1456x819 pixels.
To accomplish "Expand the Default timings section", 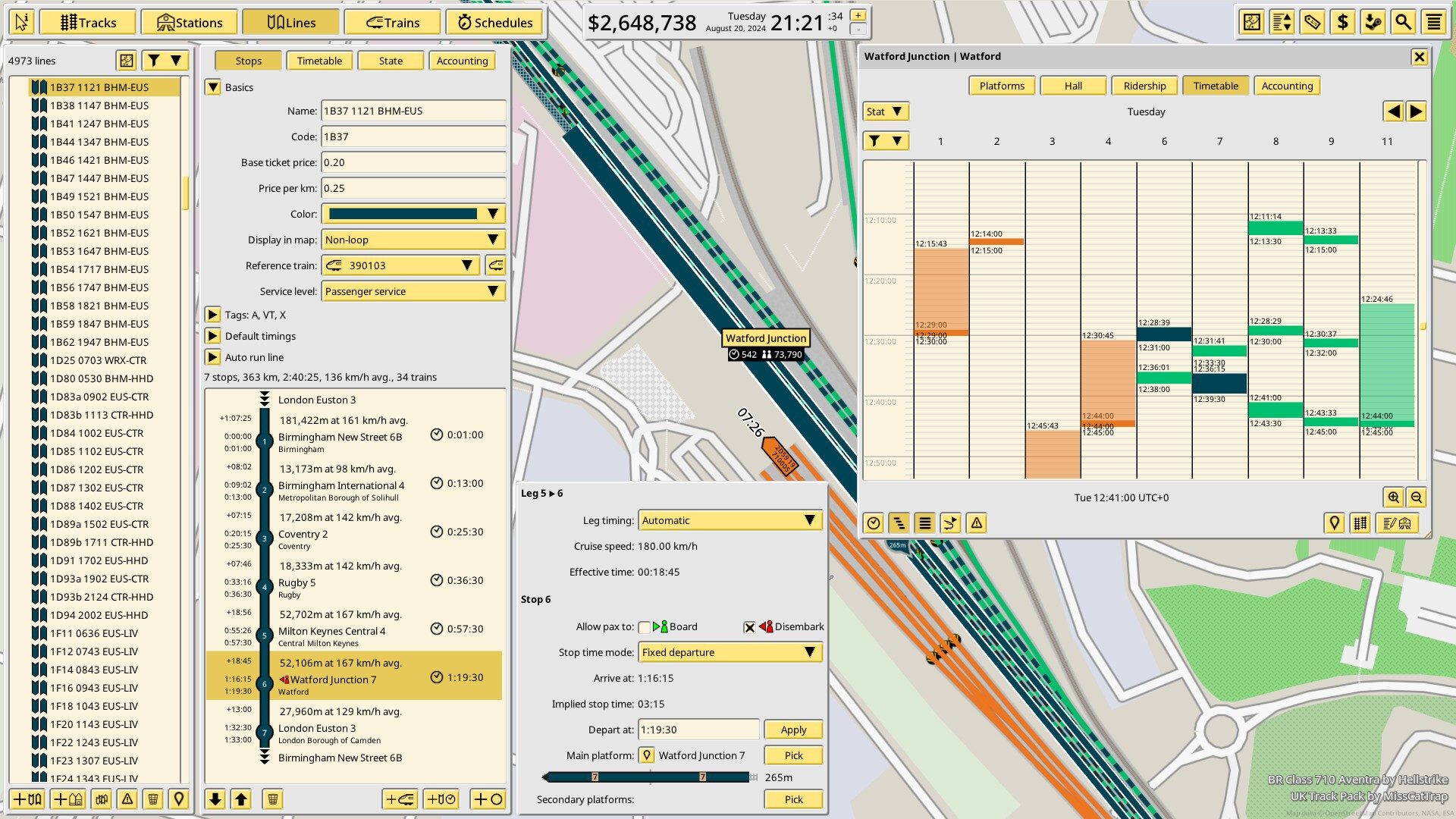I will [213, 336].
